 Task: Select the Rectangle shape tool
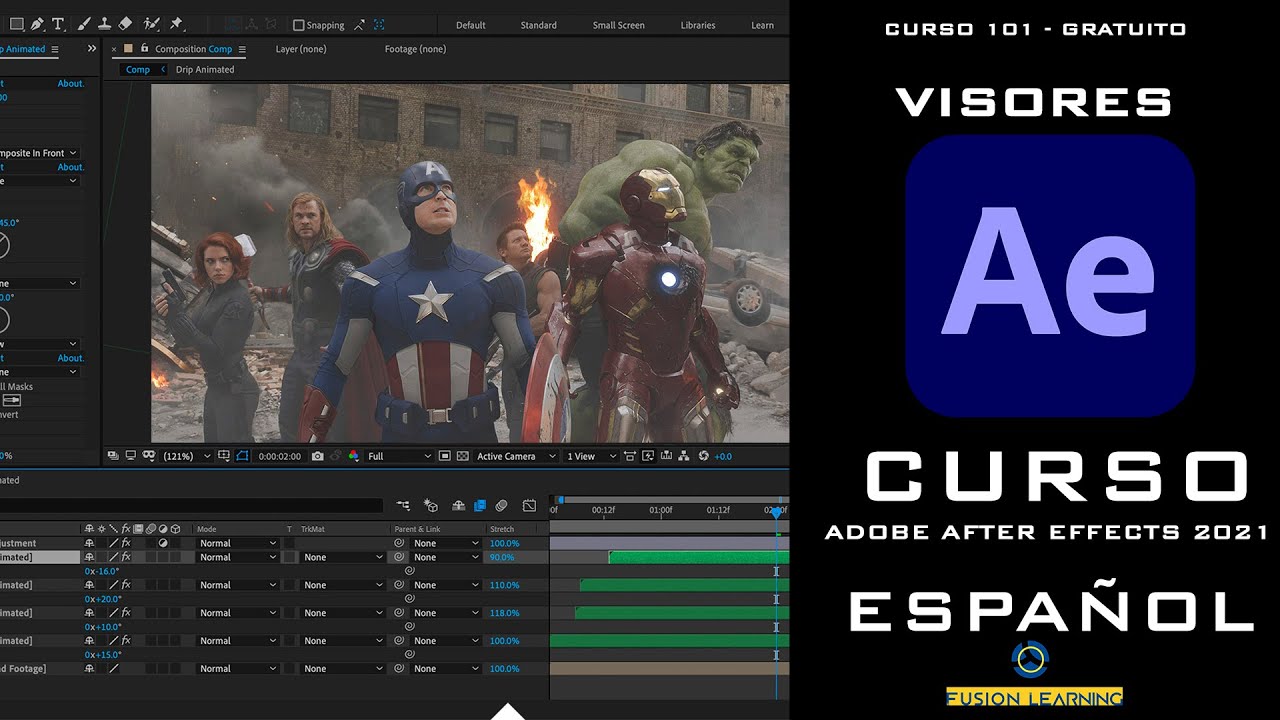[x=17, y=24]
